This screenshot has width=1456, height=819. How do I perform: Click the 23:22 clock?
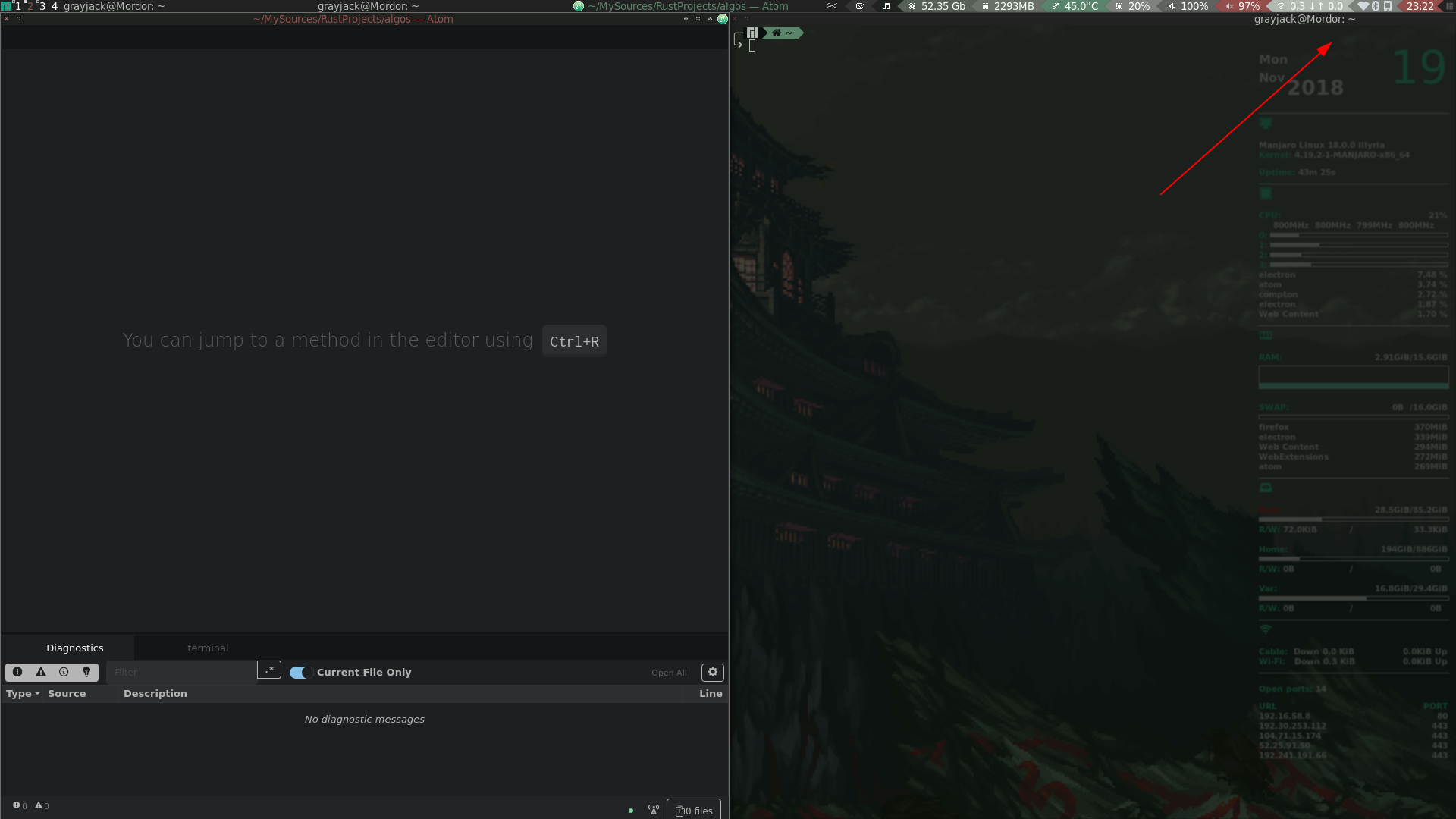pos(1420,6)
